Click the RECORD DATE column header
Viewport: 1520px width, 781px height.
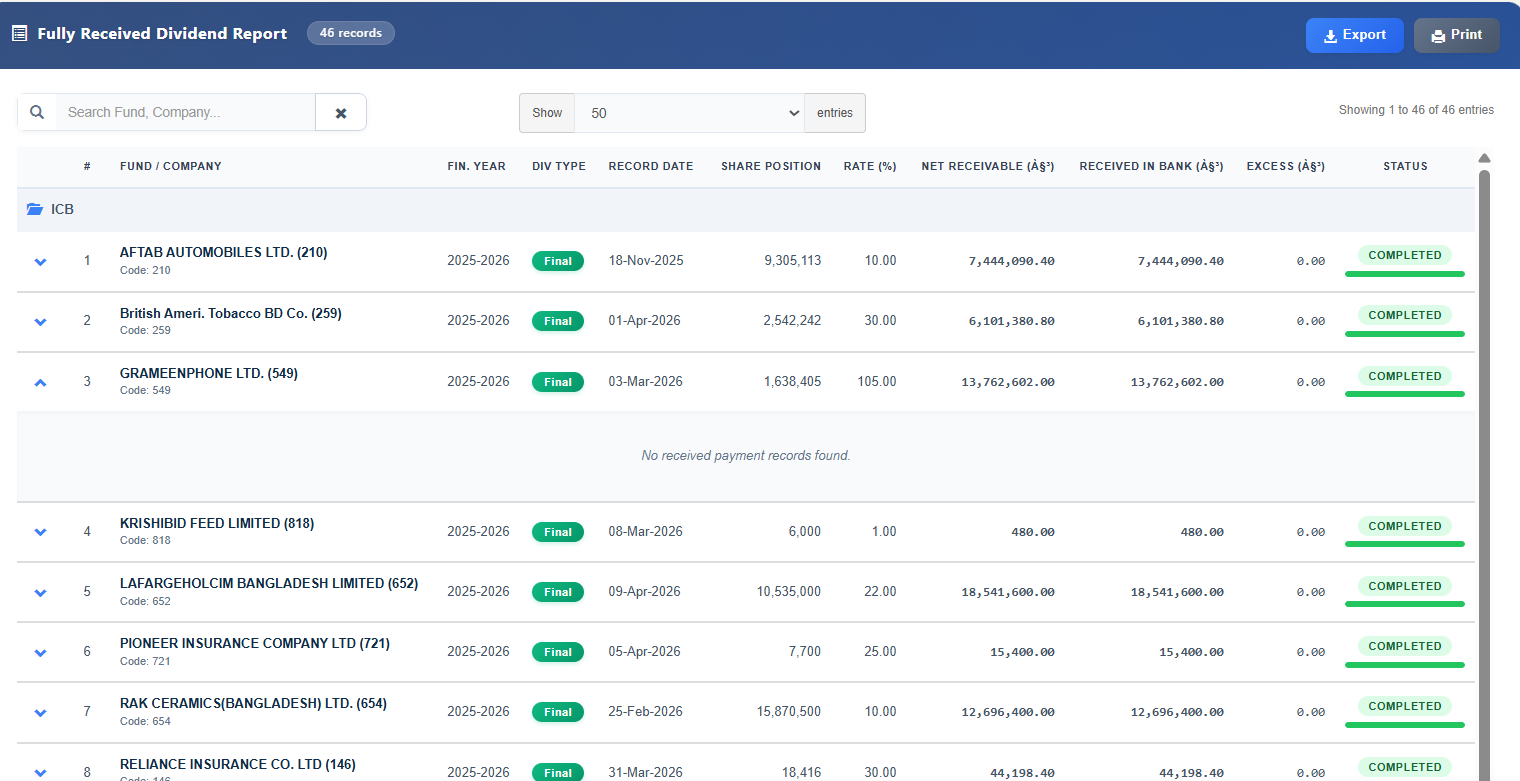pyautogui.click(x=651, y=166)
